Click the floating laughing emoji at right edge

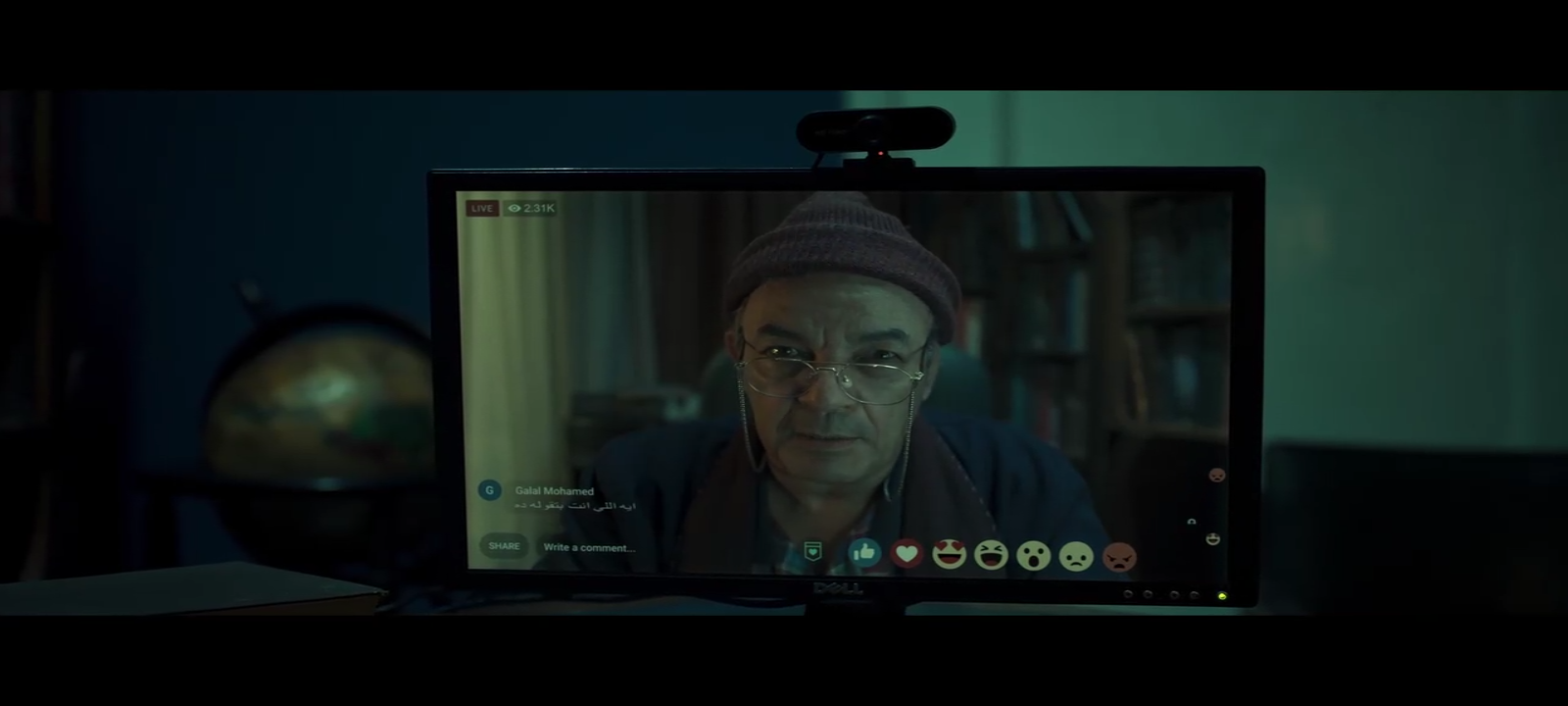click(1213, 538)
